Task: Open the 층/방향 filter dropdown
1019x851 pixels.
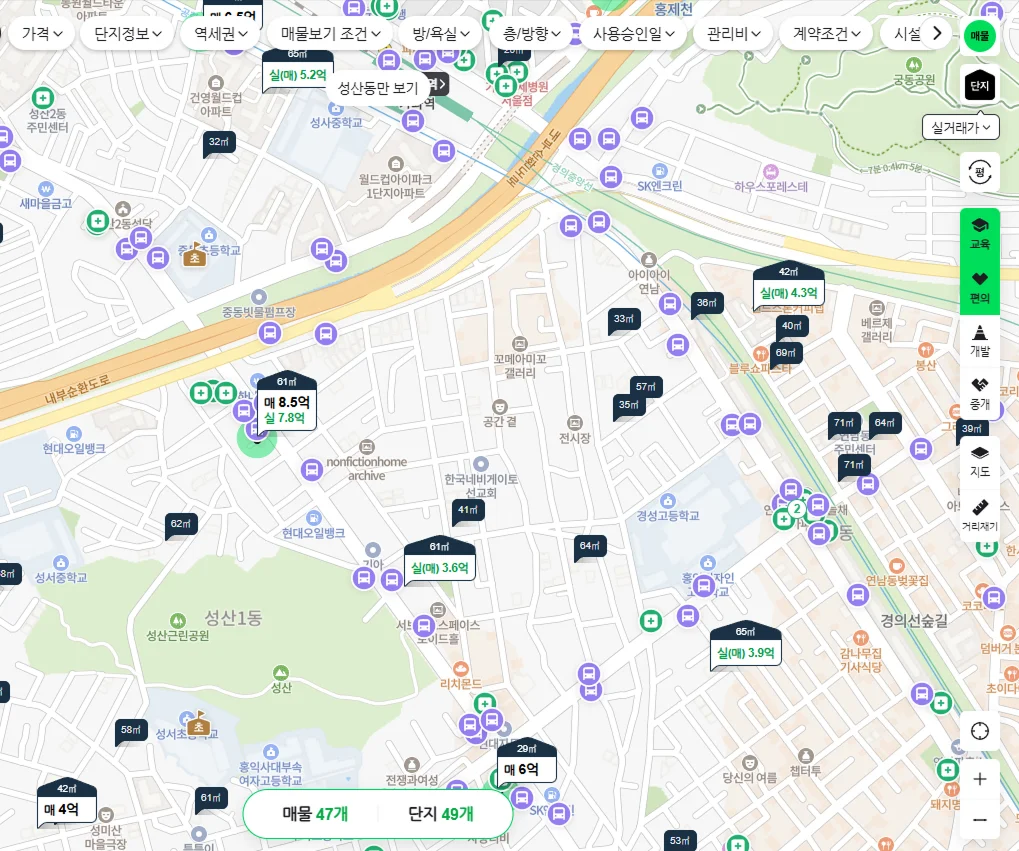Action: (531, 33)
